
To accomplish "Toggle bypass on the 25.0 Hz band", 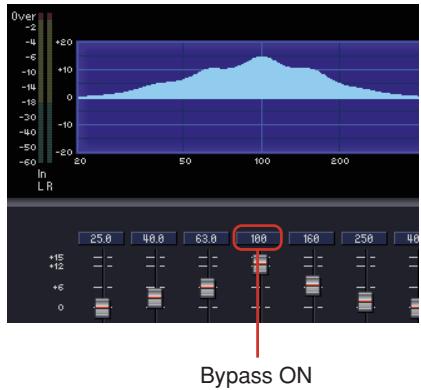I will (101, 239).
